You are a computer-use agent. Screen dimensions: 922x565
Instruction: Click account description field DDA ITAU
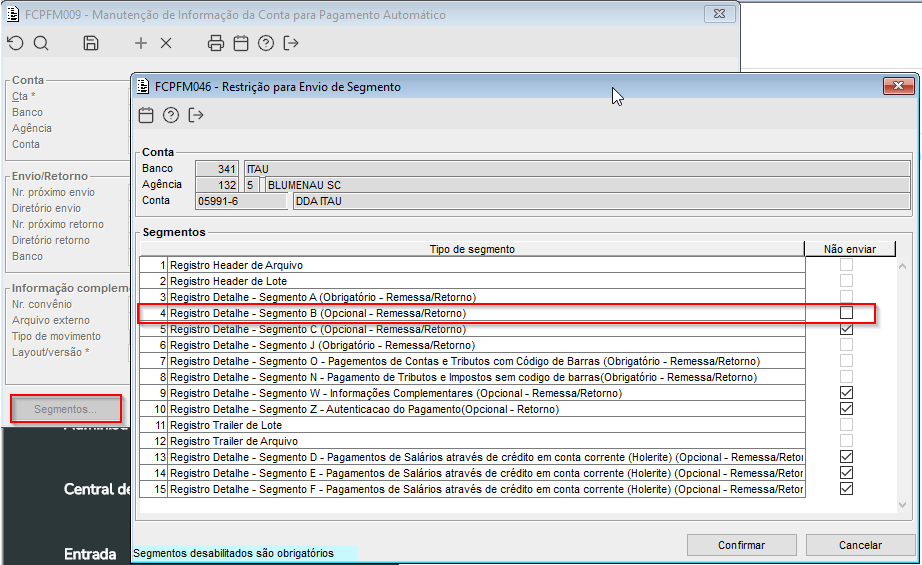pyautogui.click(x=602, y=201)
